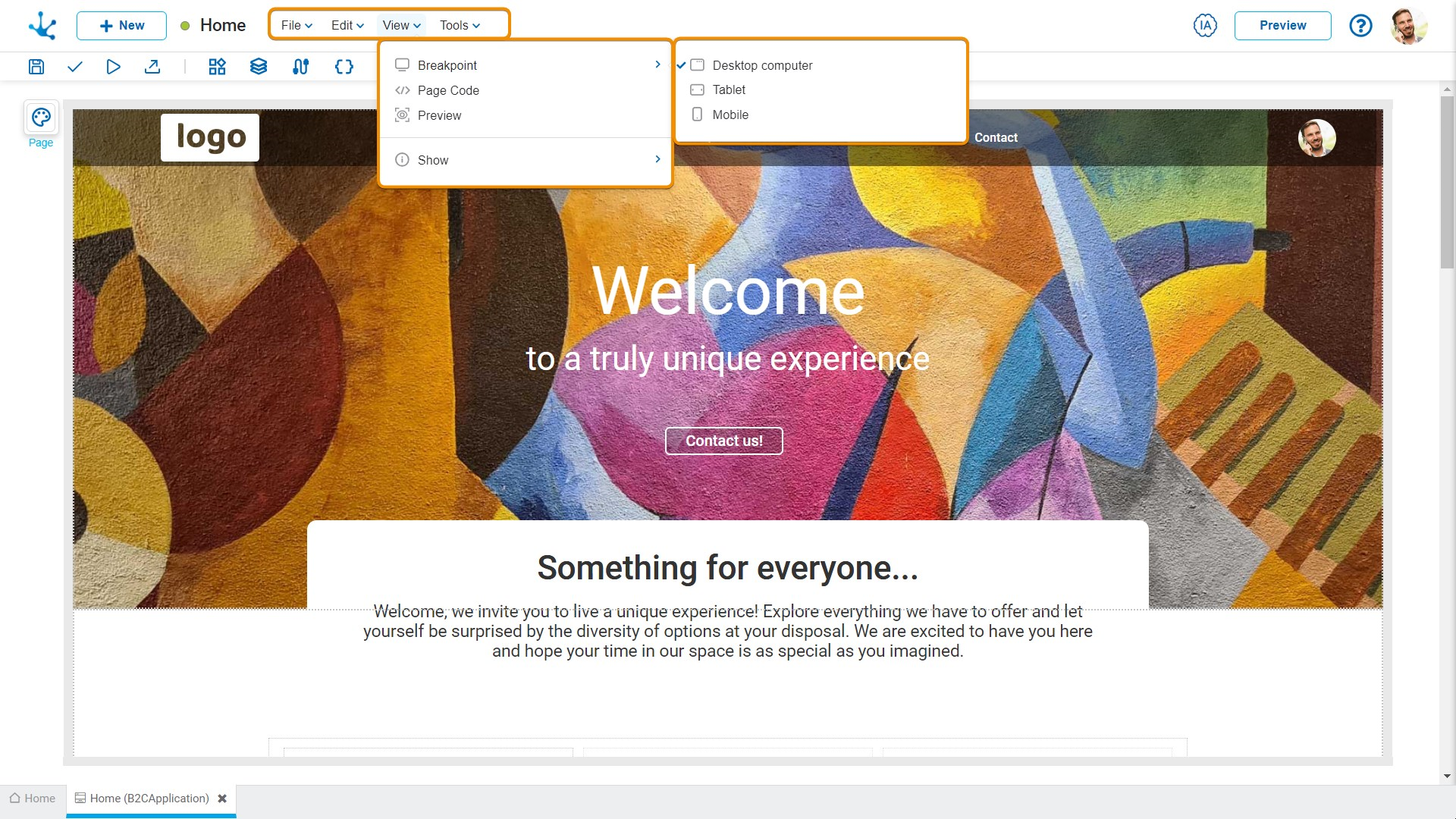Click the curly braces code icon

[x=344, y=67]
